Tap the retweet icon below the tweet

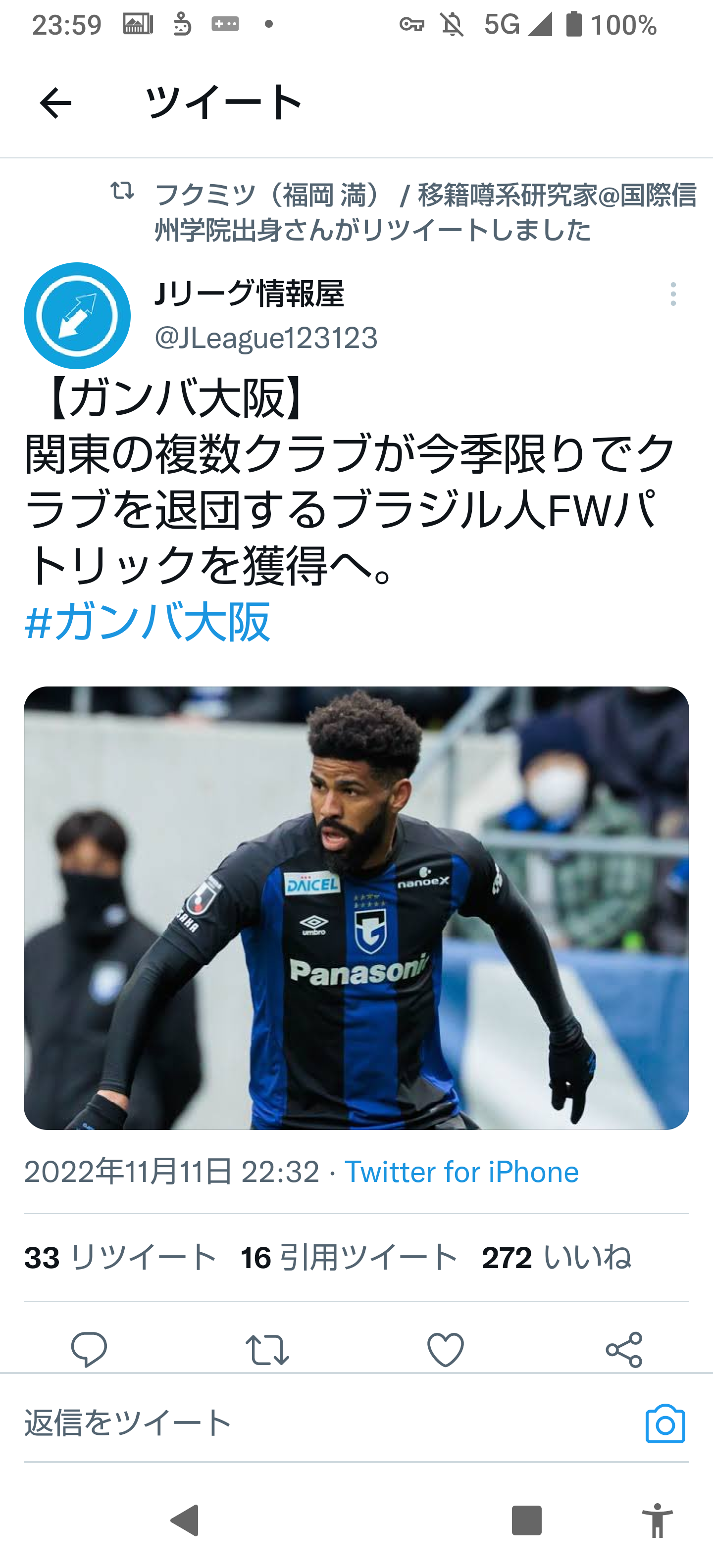(267, 1349)
